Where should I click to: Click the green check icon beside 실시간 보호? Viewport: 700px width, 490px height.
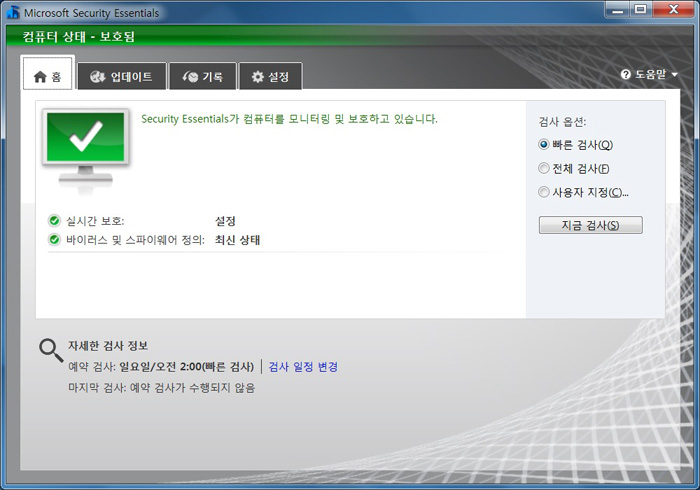point(54,221)
